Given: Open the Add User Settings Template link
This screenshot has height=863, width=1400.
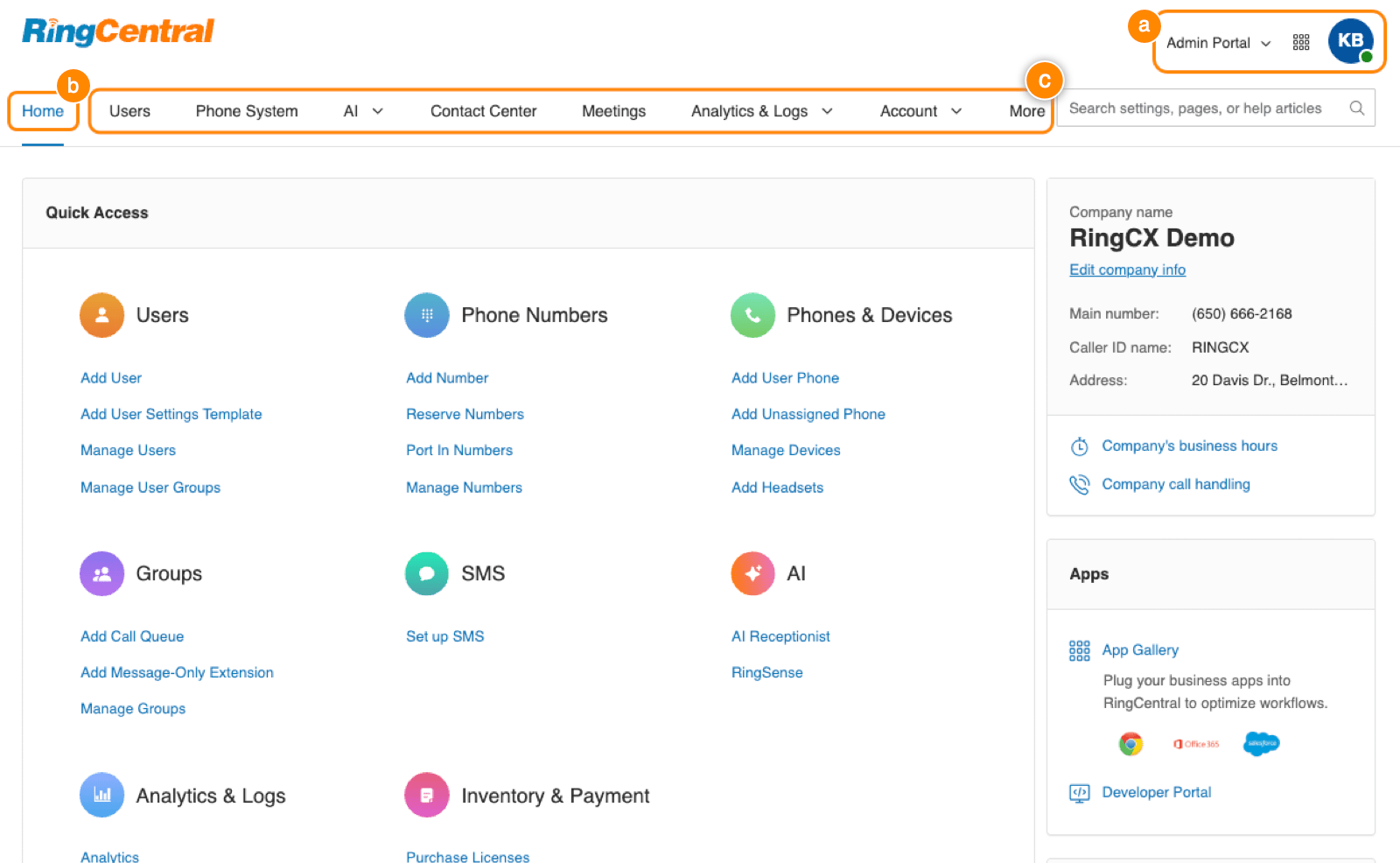Looking at the screenshot, I should (171, 414).
